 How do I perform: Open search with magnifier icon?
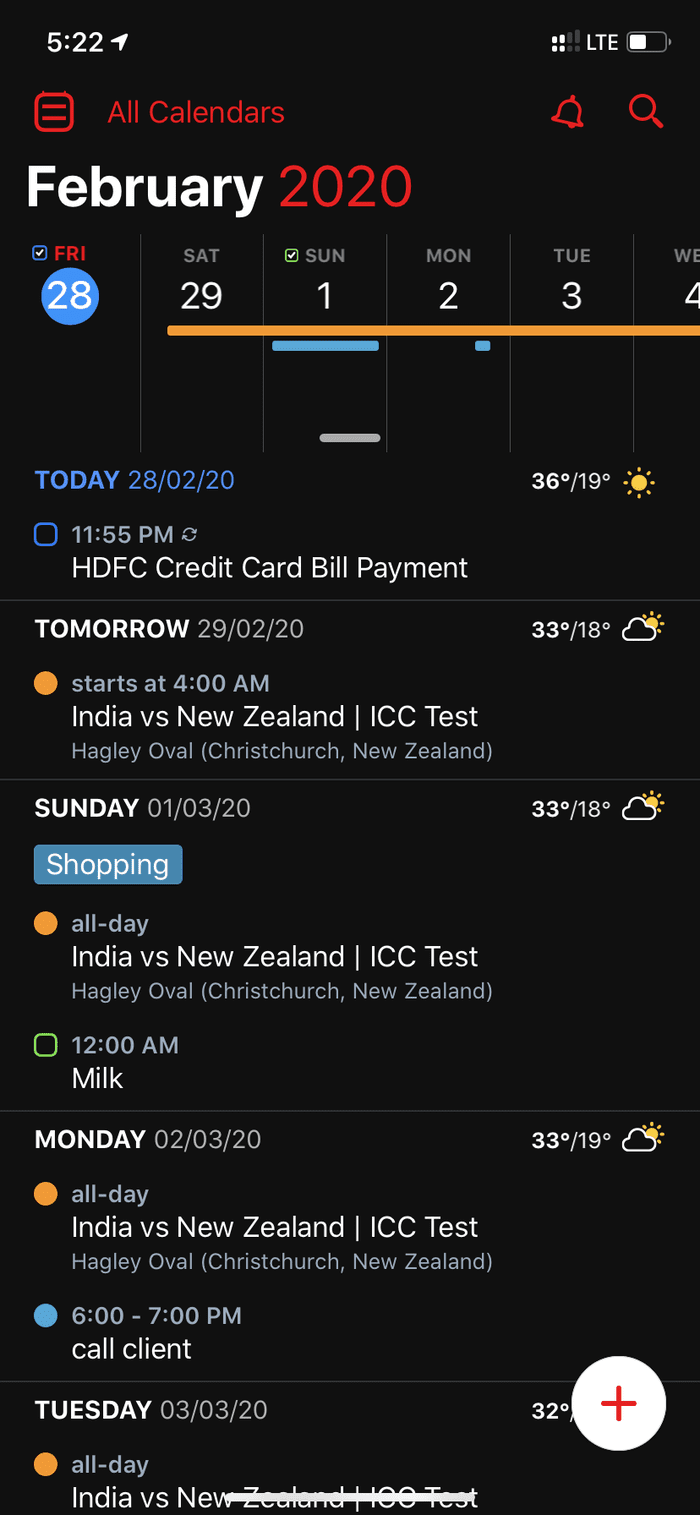tap(646, 111)
